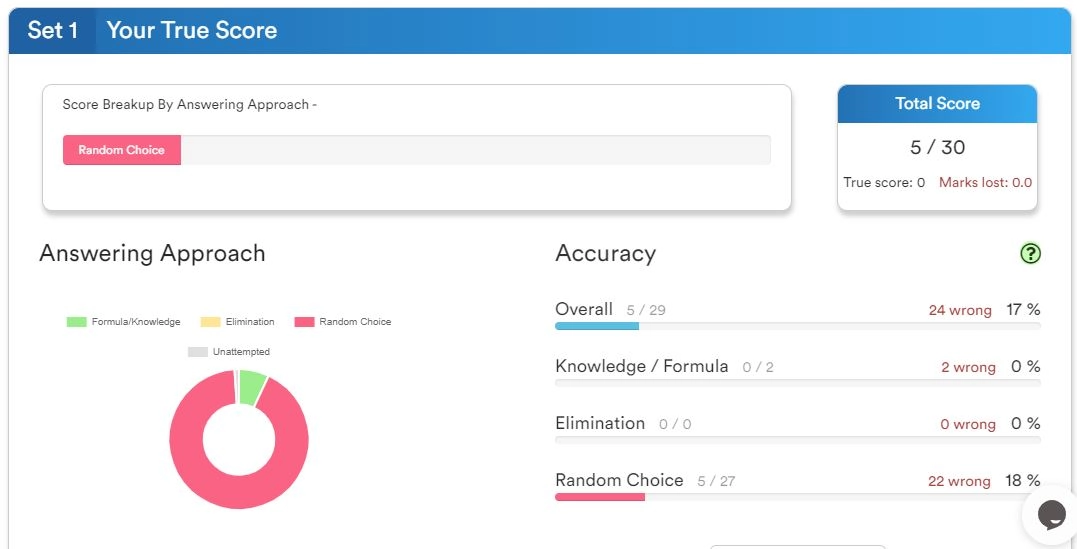Click the green Formula/Knowledge donut slice

[252, 387]
